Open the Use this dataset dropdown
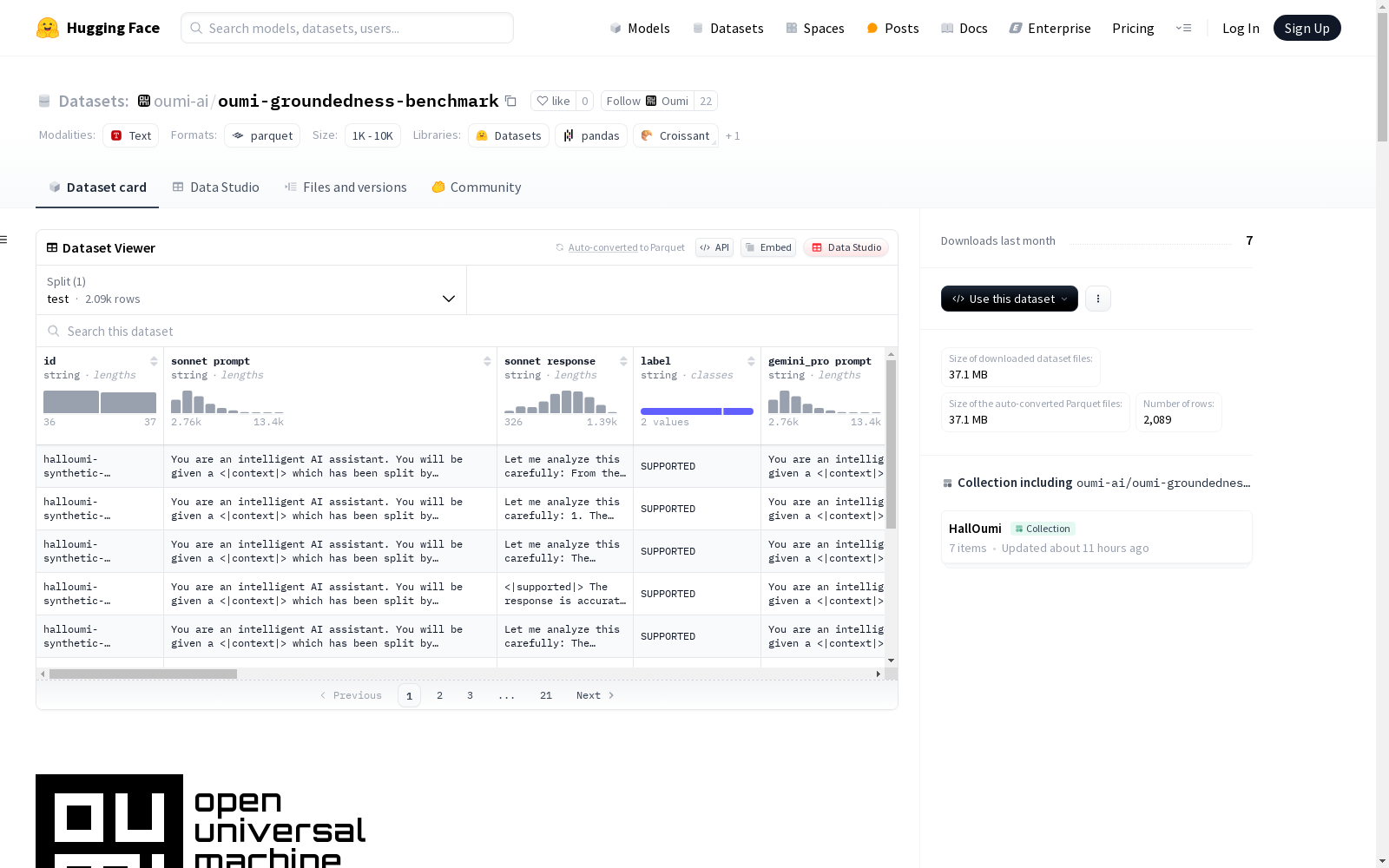Viewport: 1389px width, 868px height. tap(1010, 299)
